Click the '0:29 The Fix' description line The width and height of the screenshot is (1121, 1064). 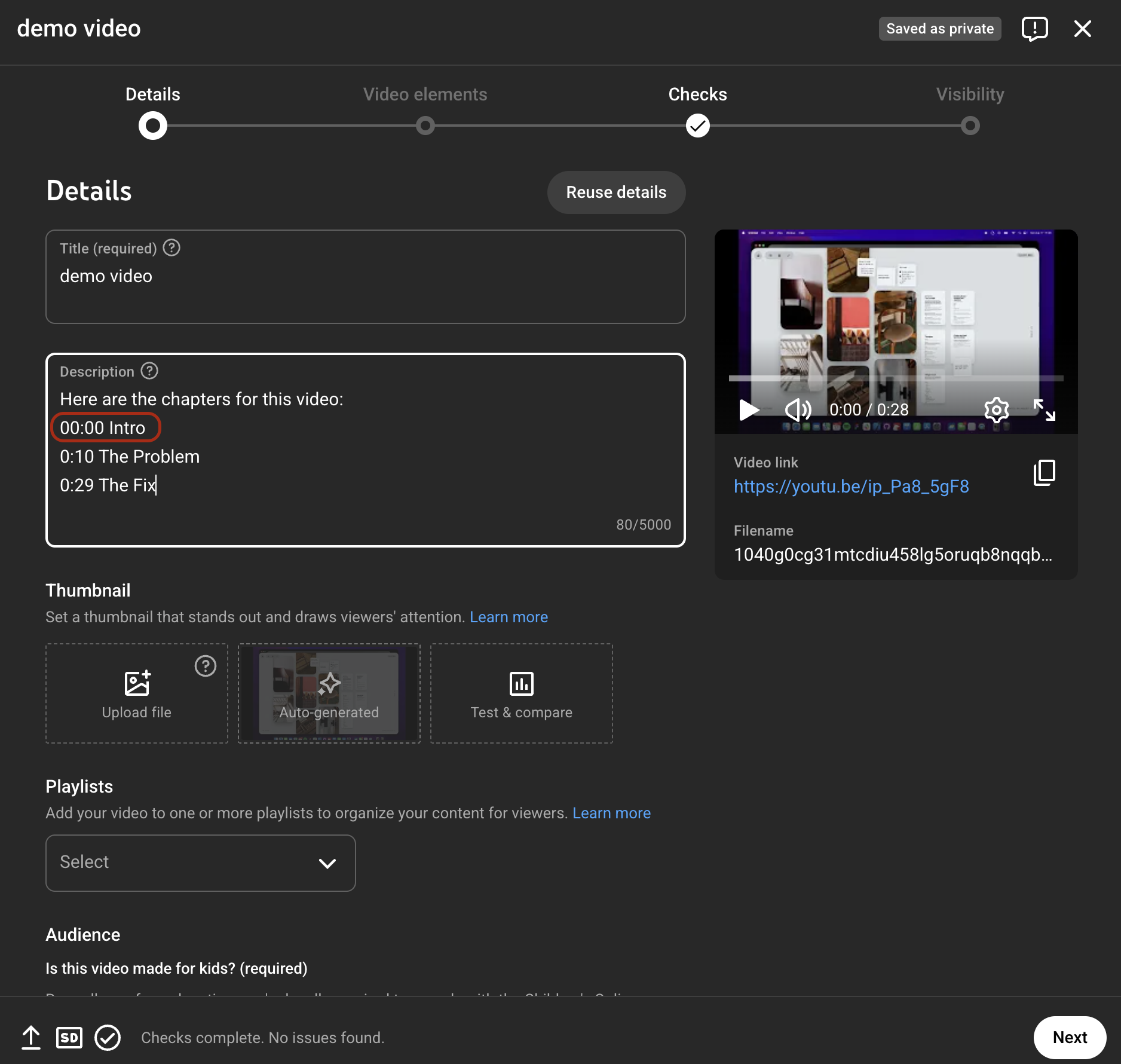pos(108,485)
